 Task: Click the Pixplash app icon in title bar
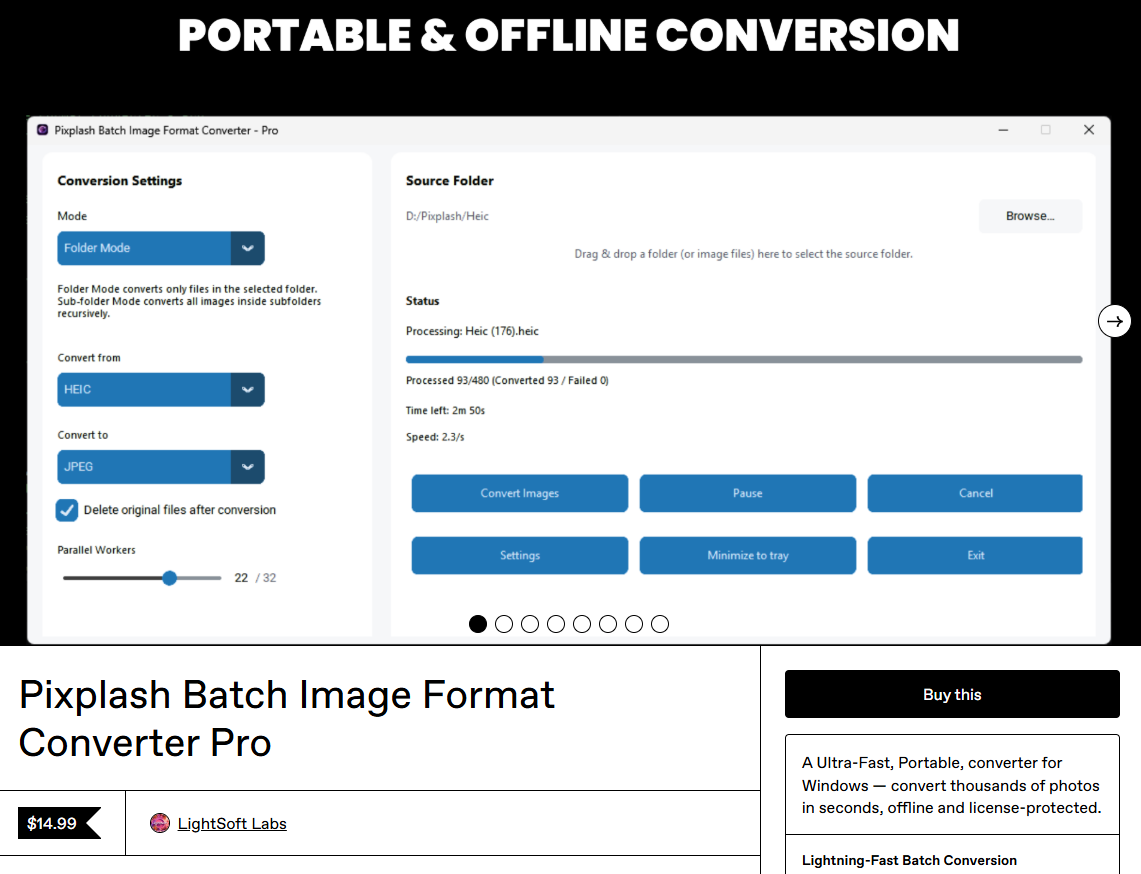click(42, 130)
